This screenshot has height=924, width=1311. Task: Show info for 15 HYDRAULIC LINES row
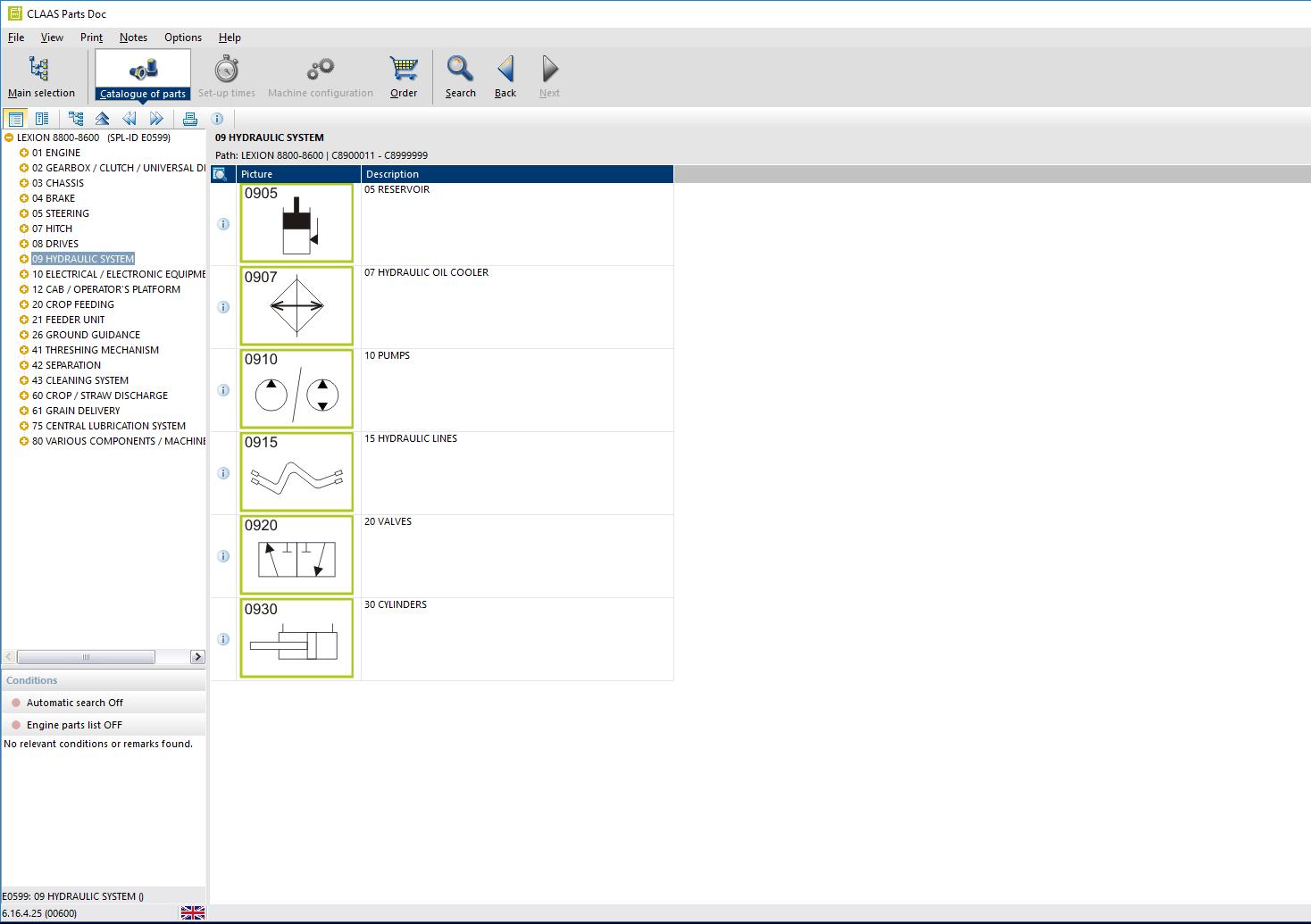[x=223, y=473]
